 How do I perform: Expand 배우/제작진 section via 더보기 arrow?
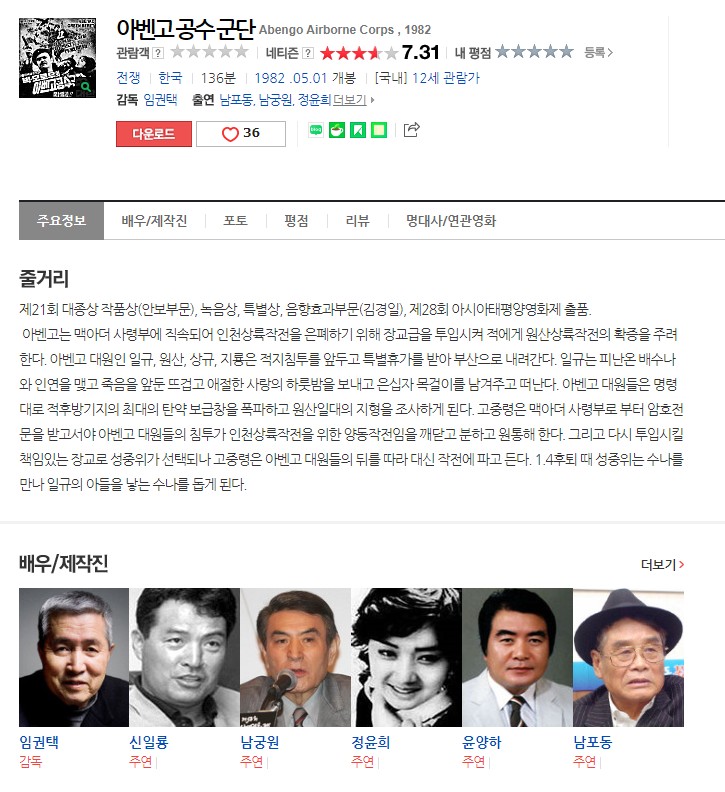tap(662, 564)
